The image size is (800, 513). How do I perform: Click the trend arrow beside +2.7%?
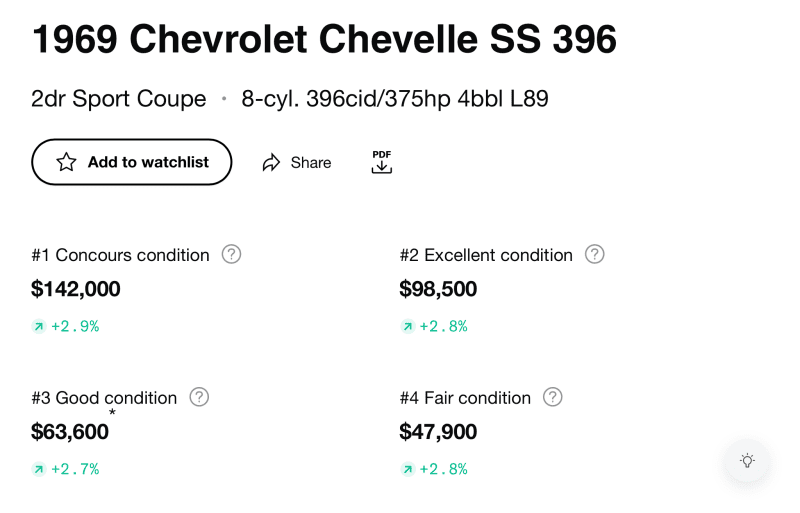39,469
